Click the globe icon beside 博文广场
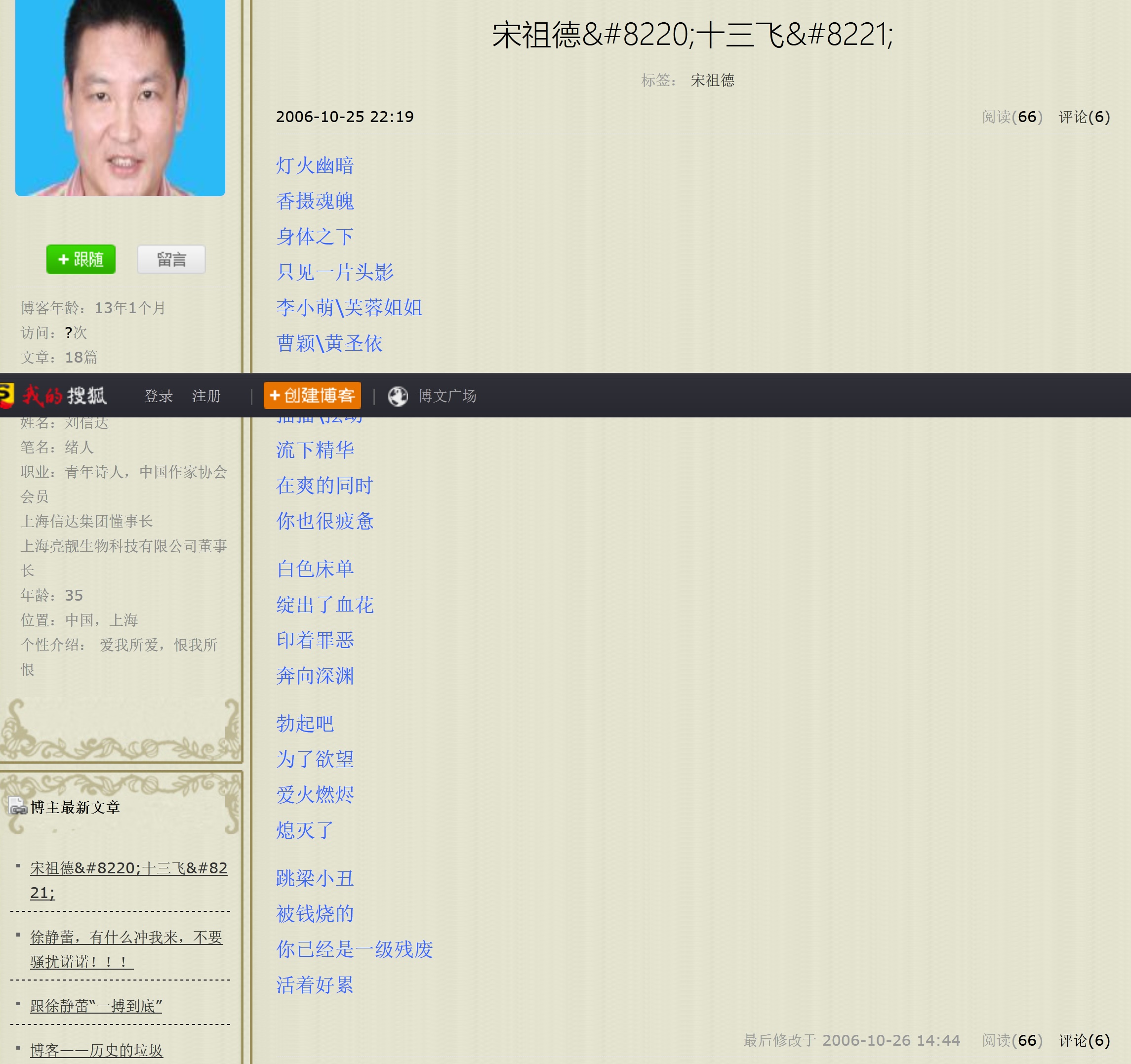The width and height of the screenshot is (1131, 1064). [398, 396]
